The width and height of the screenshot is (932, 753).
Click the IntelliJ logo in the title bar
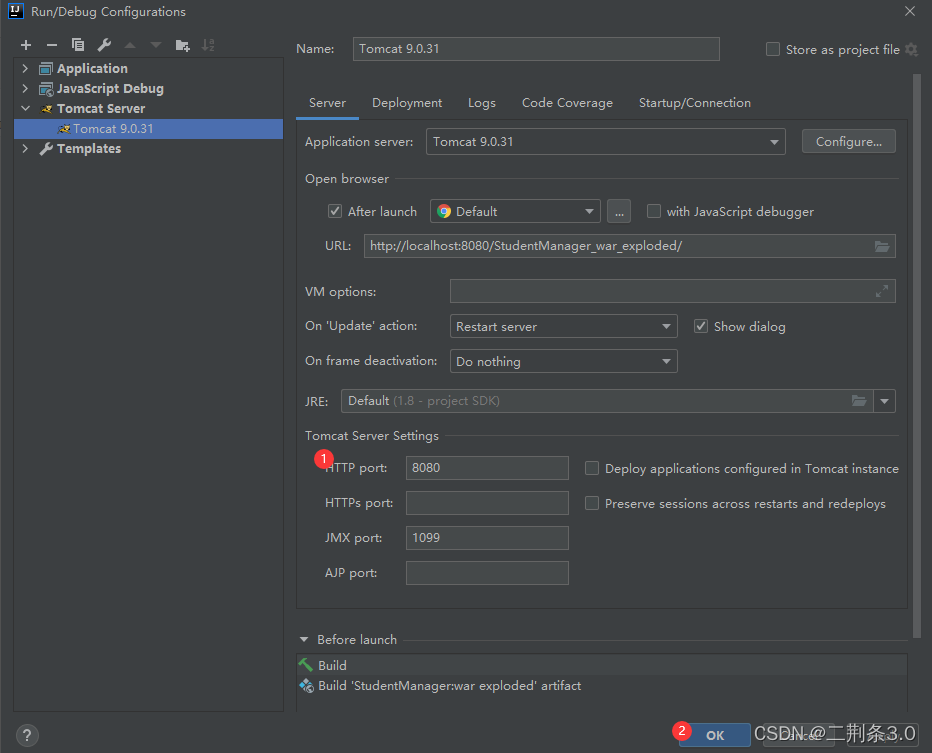[16, 11]
